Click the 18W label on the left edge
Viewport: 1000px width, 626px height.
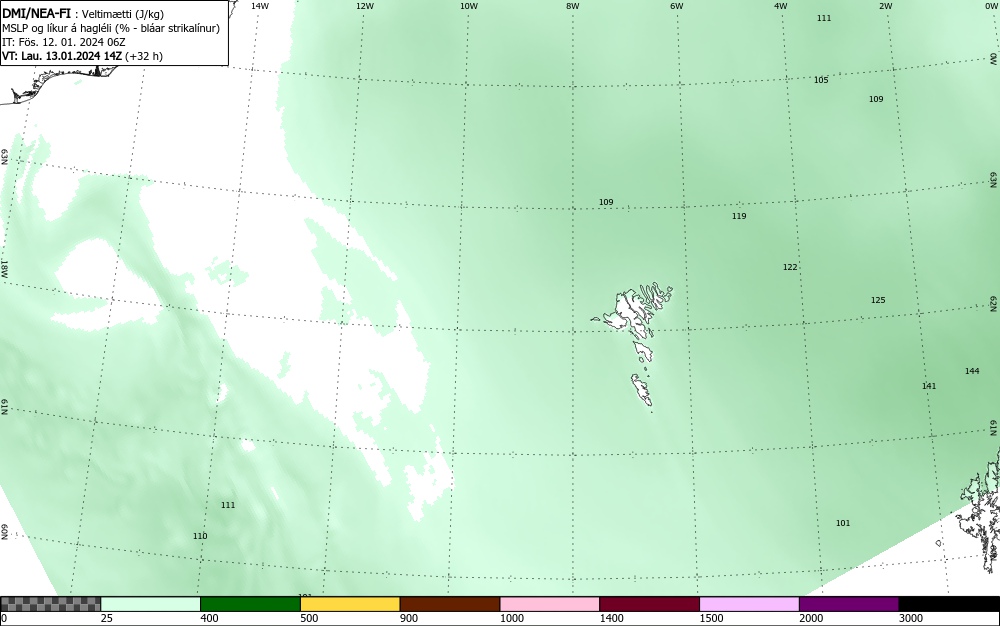click(4, 268)
